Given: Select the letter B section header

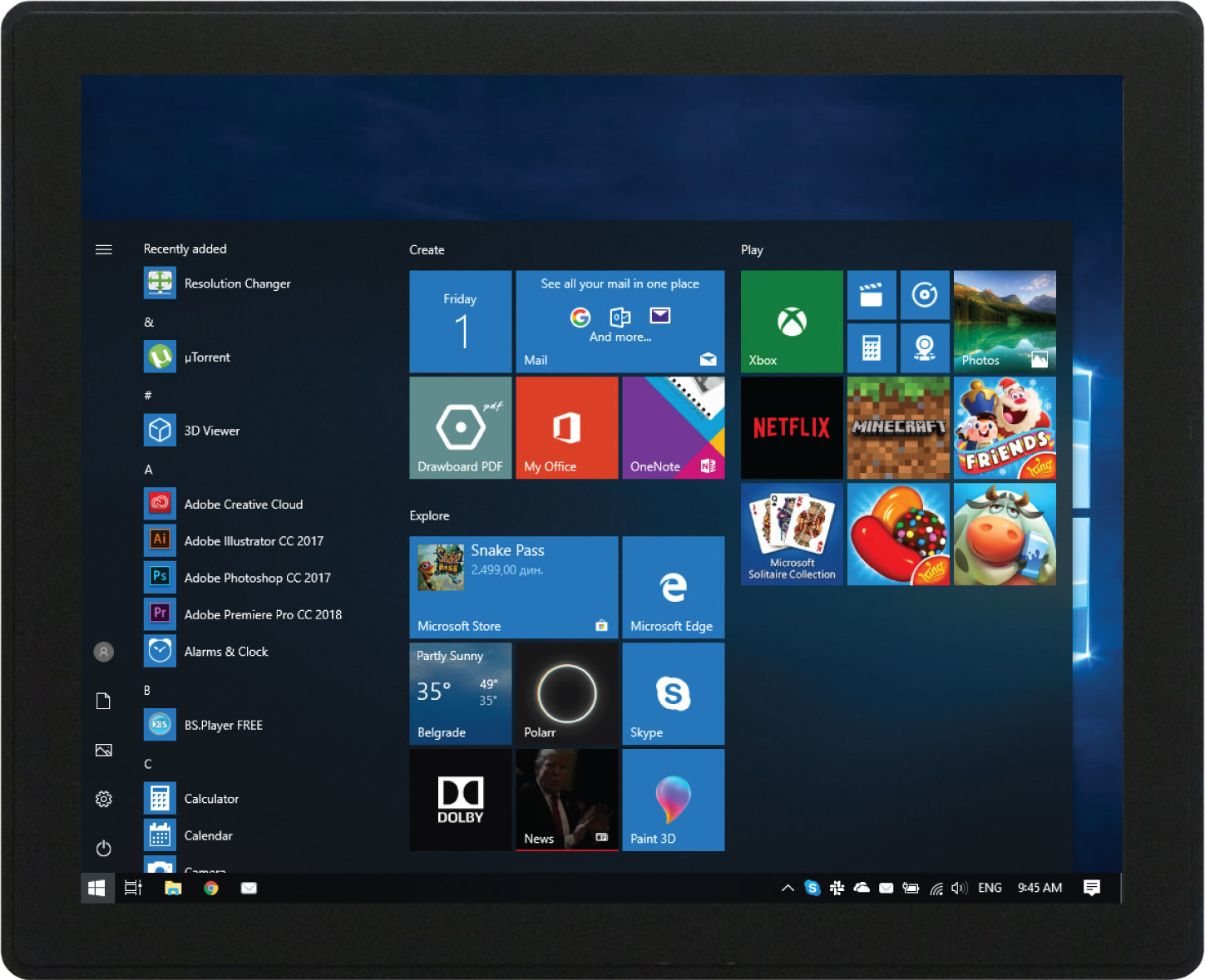Looking at the screenshot, I should pos(147,691).
